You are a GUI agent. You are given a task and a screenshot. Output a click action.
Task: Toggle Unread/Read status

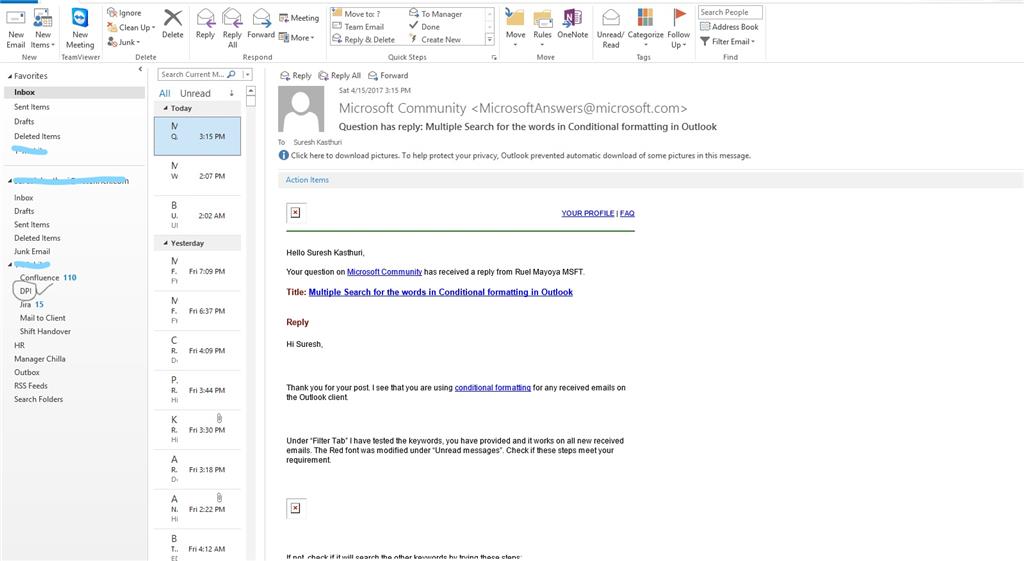pyautogui.click(x=611, y=28)
